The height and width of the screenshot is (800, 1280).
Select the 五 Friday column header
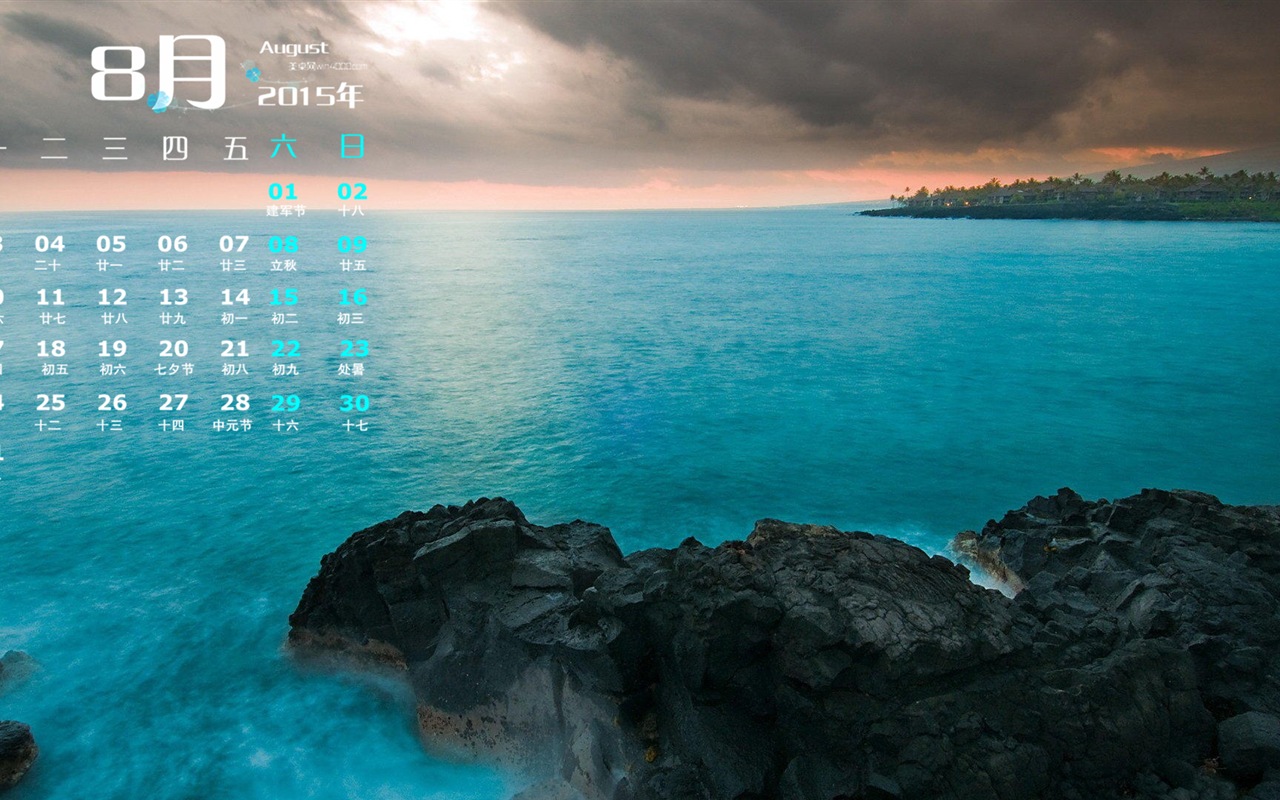point(235,149)
